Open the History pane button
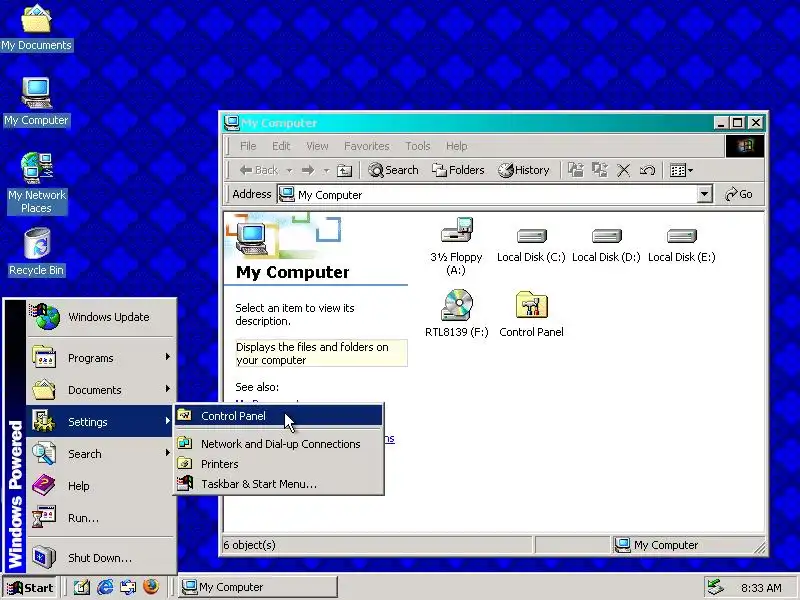The image size is (800, 600). (x=524, y=170)
